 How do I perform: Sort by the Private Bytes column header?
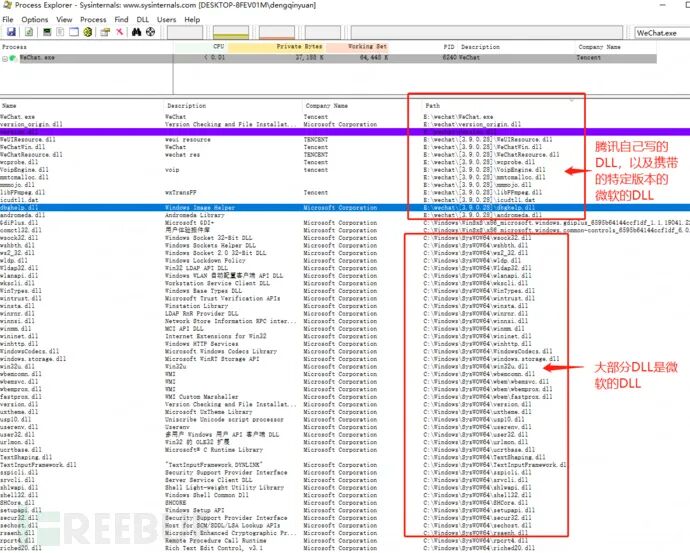(277, 47)
